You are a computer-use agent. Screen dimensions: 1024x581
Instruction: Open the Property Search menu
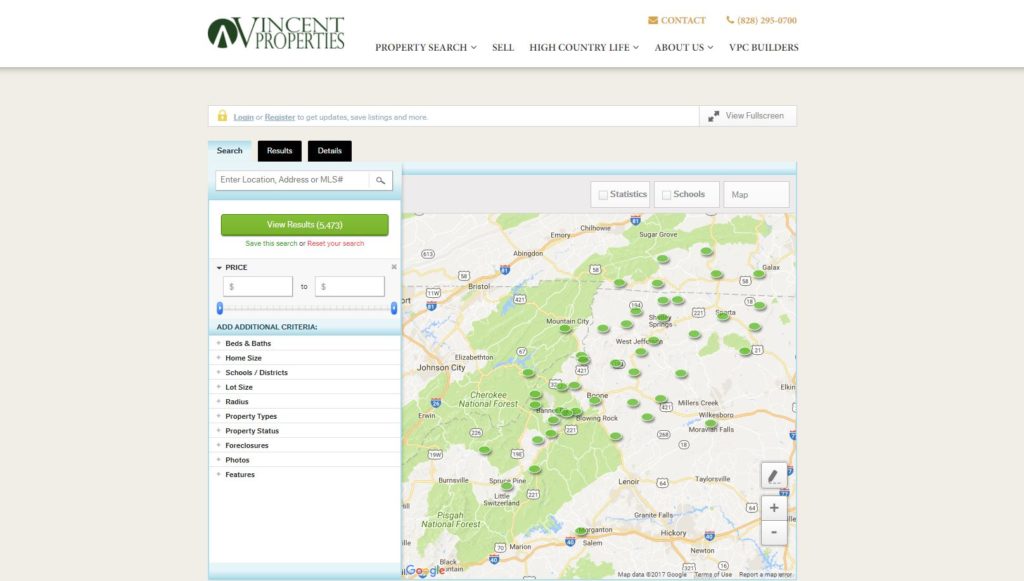[x=425, y=47]
